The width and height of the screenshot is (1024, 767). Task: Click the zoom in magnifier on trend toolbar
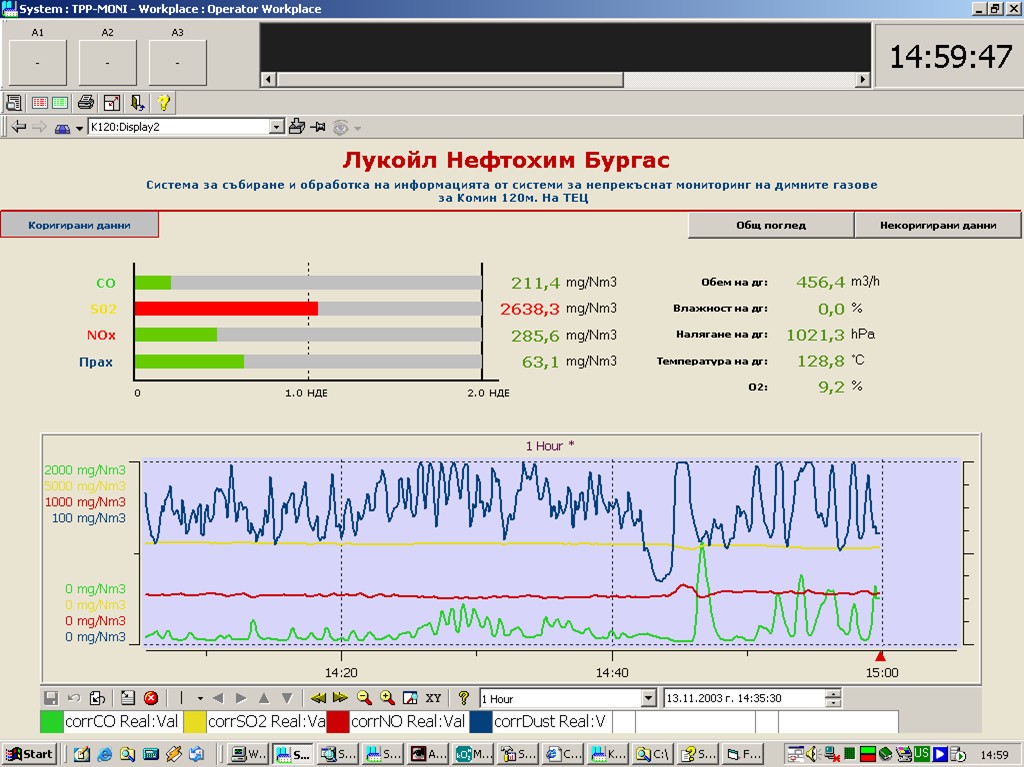(x=387, y=698)
